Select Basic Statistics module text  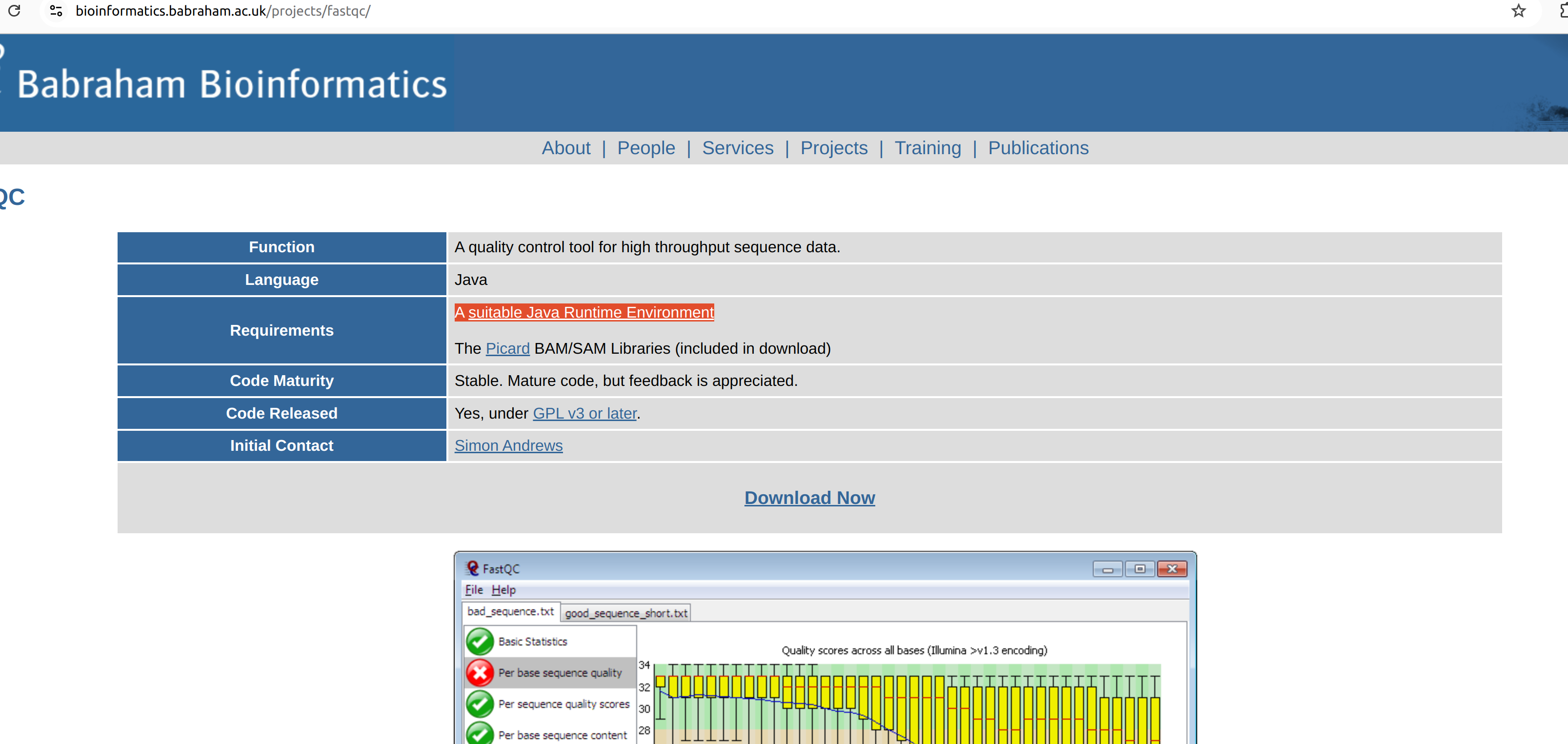[x=533, y=642]
